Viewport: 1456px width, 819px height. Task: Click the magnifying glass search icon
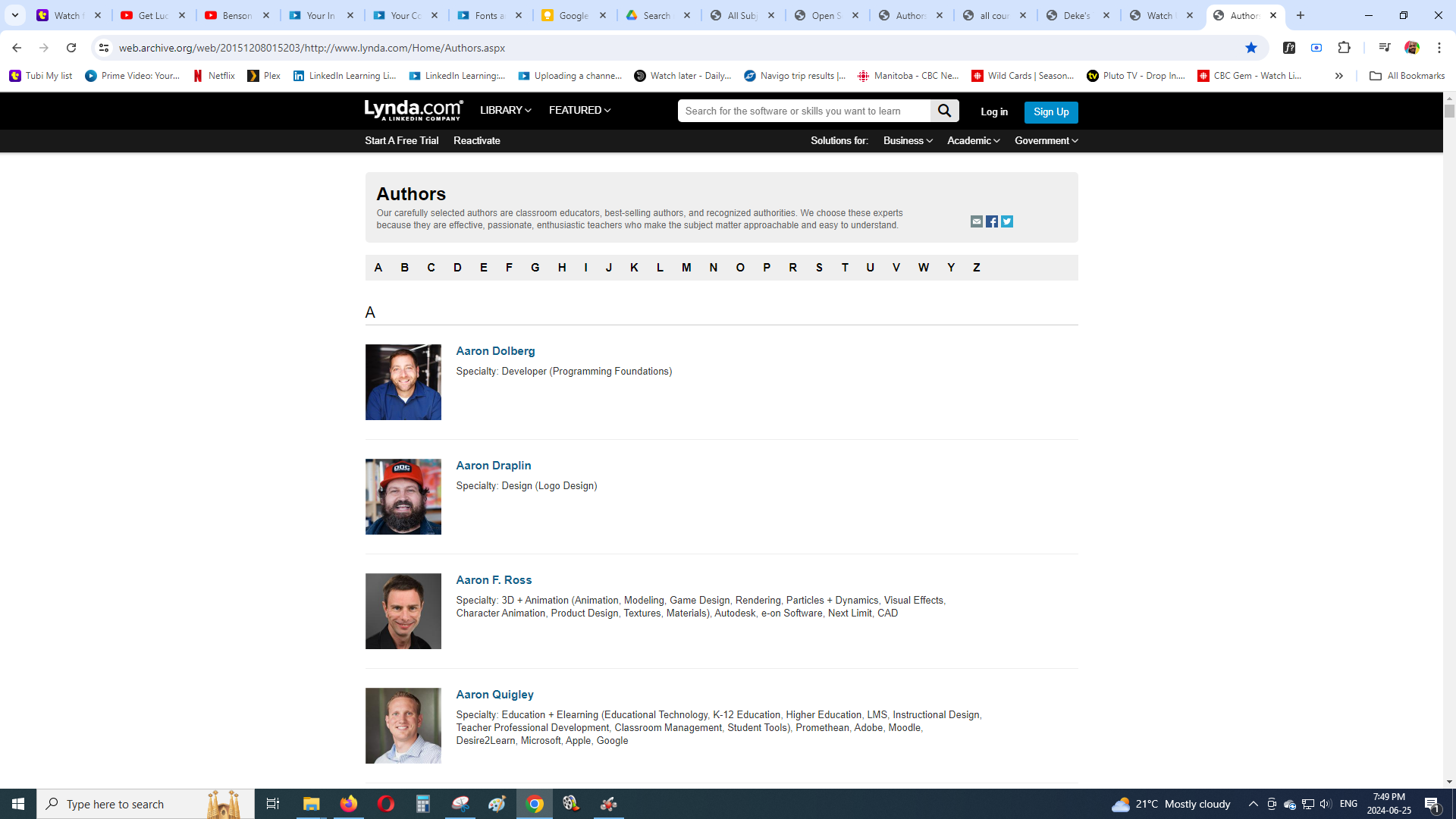(x=944, y=111)
